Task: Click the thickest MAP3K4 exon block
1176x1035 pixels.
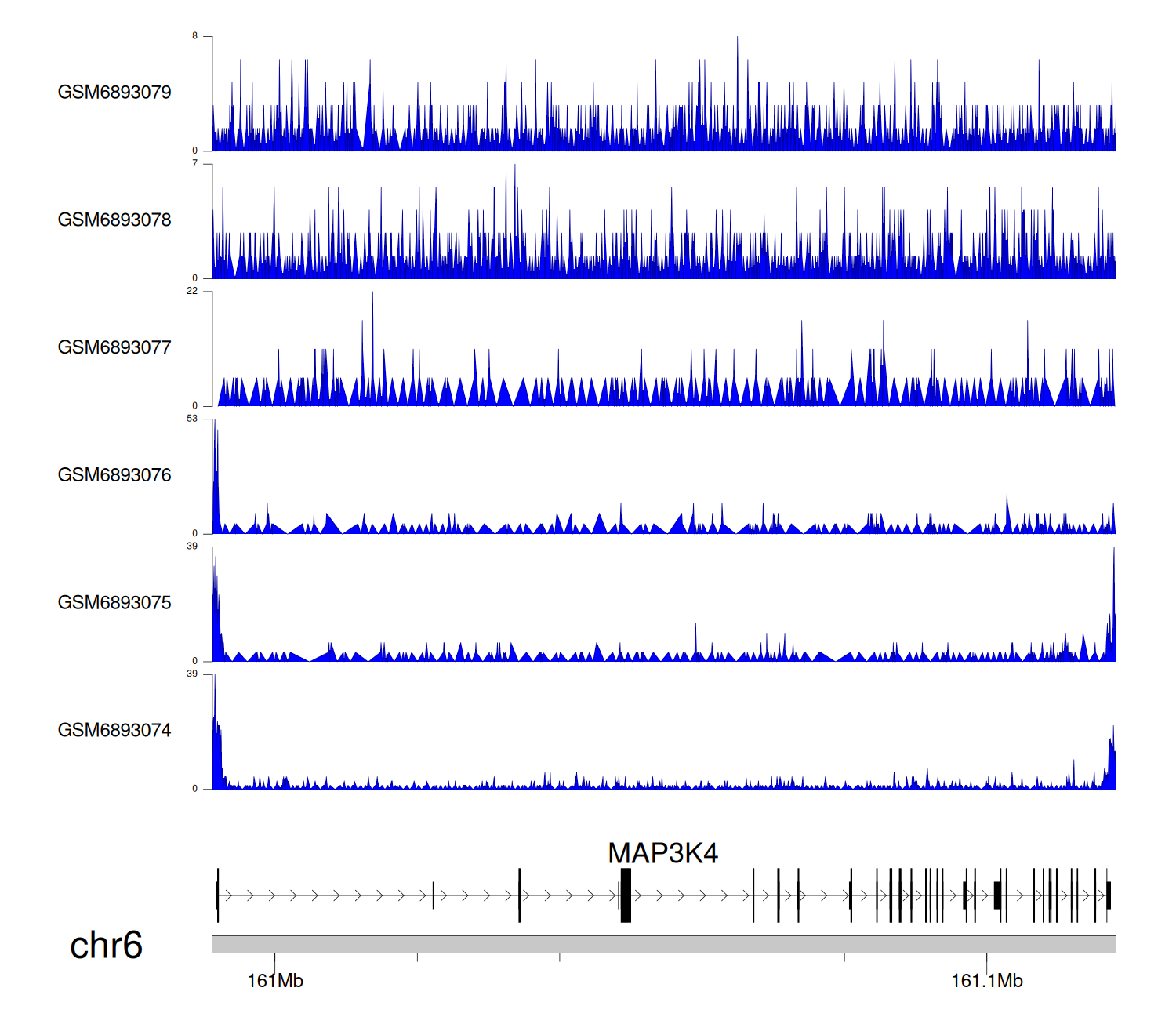Action: [x=626, y=895]
